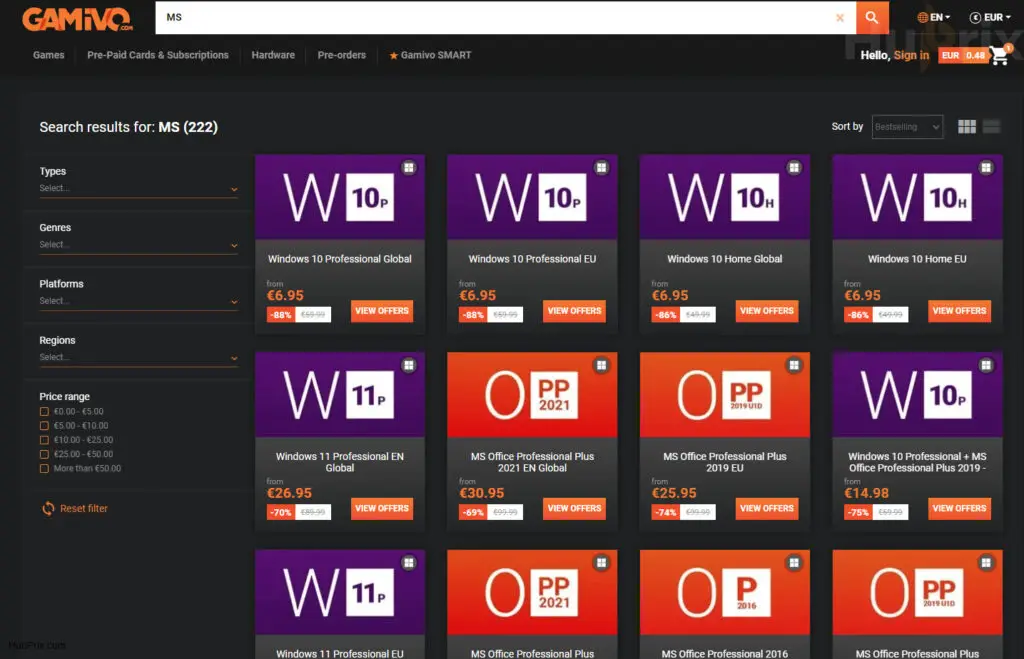The width and height of the screenshot is (1024, 659).
Task: Check the €5.00 - €10.00 price range
Action: (44, 426)
